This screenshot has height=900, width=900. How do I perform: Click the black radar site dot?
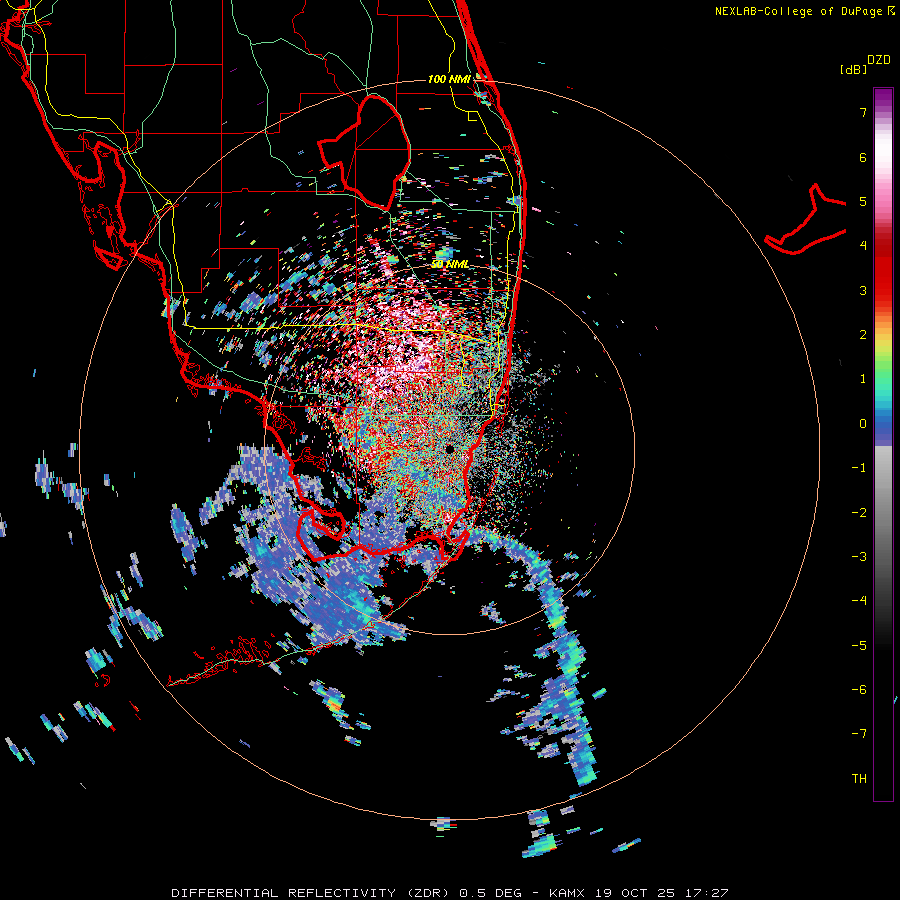pos(449,449)
